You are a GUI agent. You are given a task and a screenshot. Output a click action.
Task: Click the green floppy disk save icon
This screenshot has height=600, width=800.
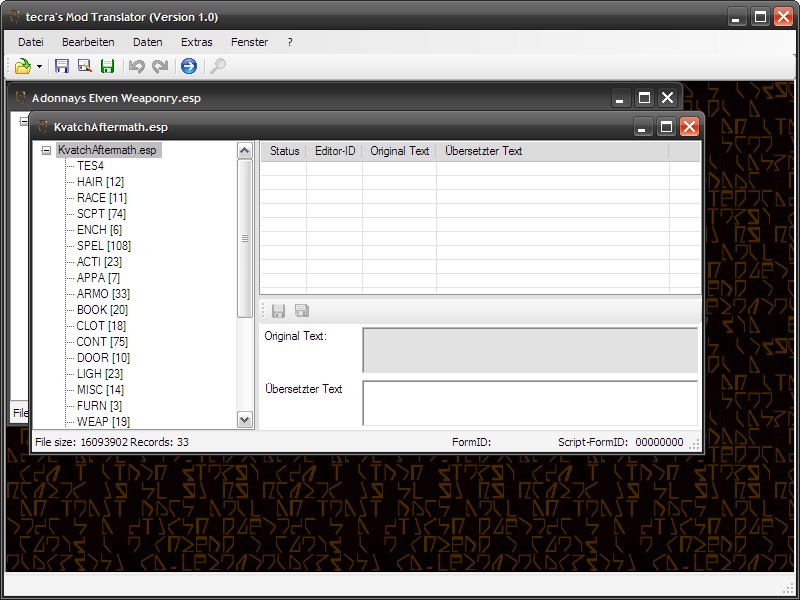point(107,66)
